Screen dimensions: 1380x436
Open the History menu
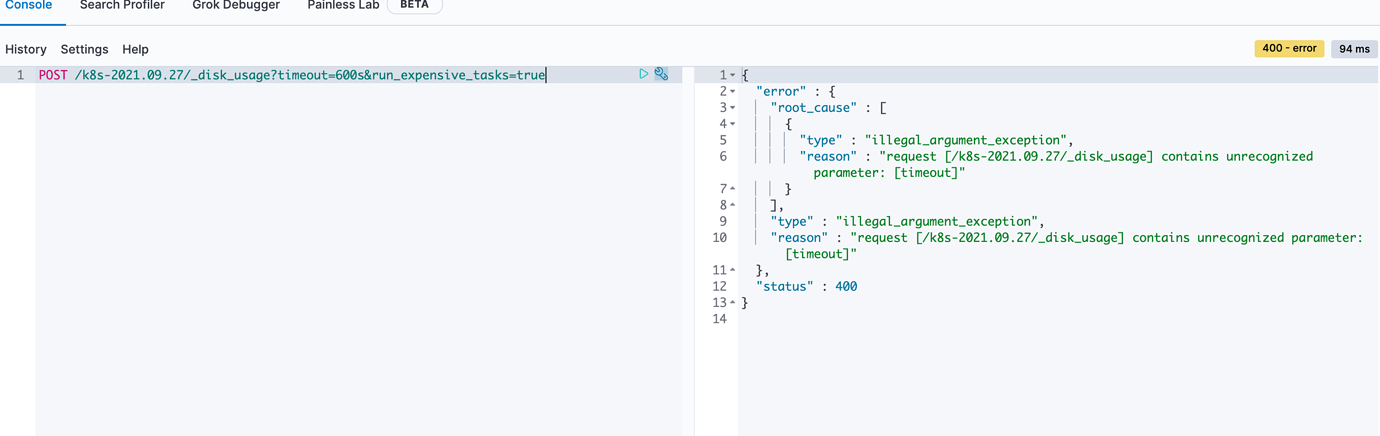pos(26,49)
